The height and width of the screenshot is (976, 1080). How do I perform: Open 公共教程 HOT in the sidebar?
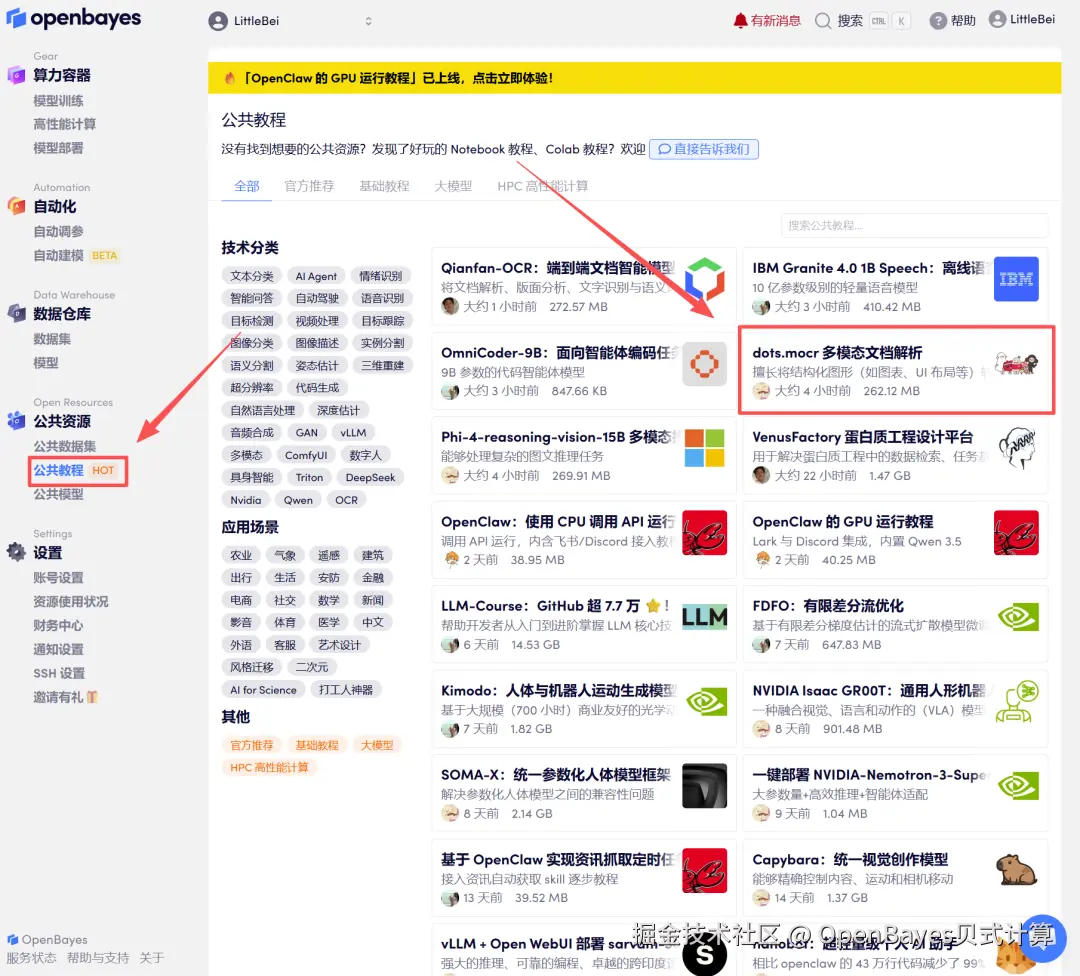[x=74, y=470]
